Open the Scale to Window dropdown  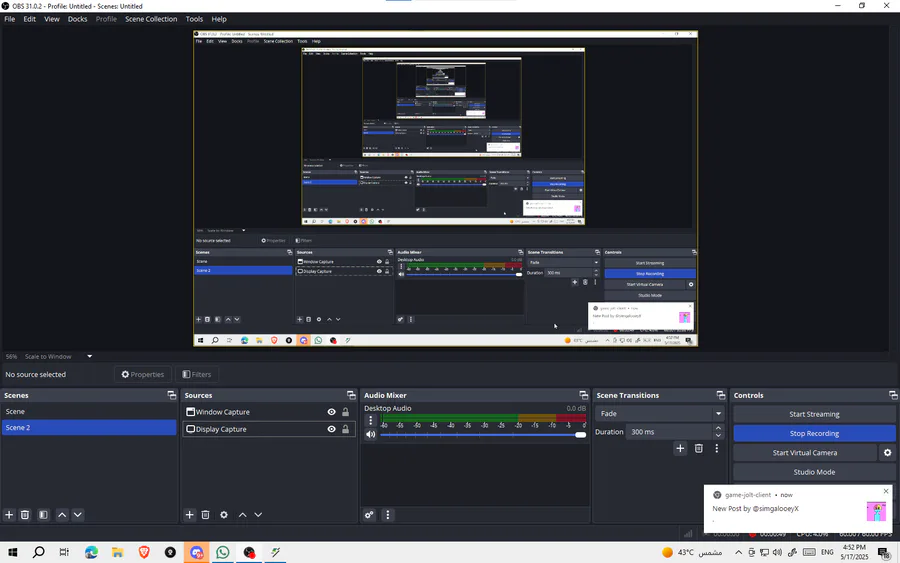coord(89,356)
